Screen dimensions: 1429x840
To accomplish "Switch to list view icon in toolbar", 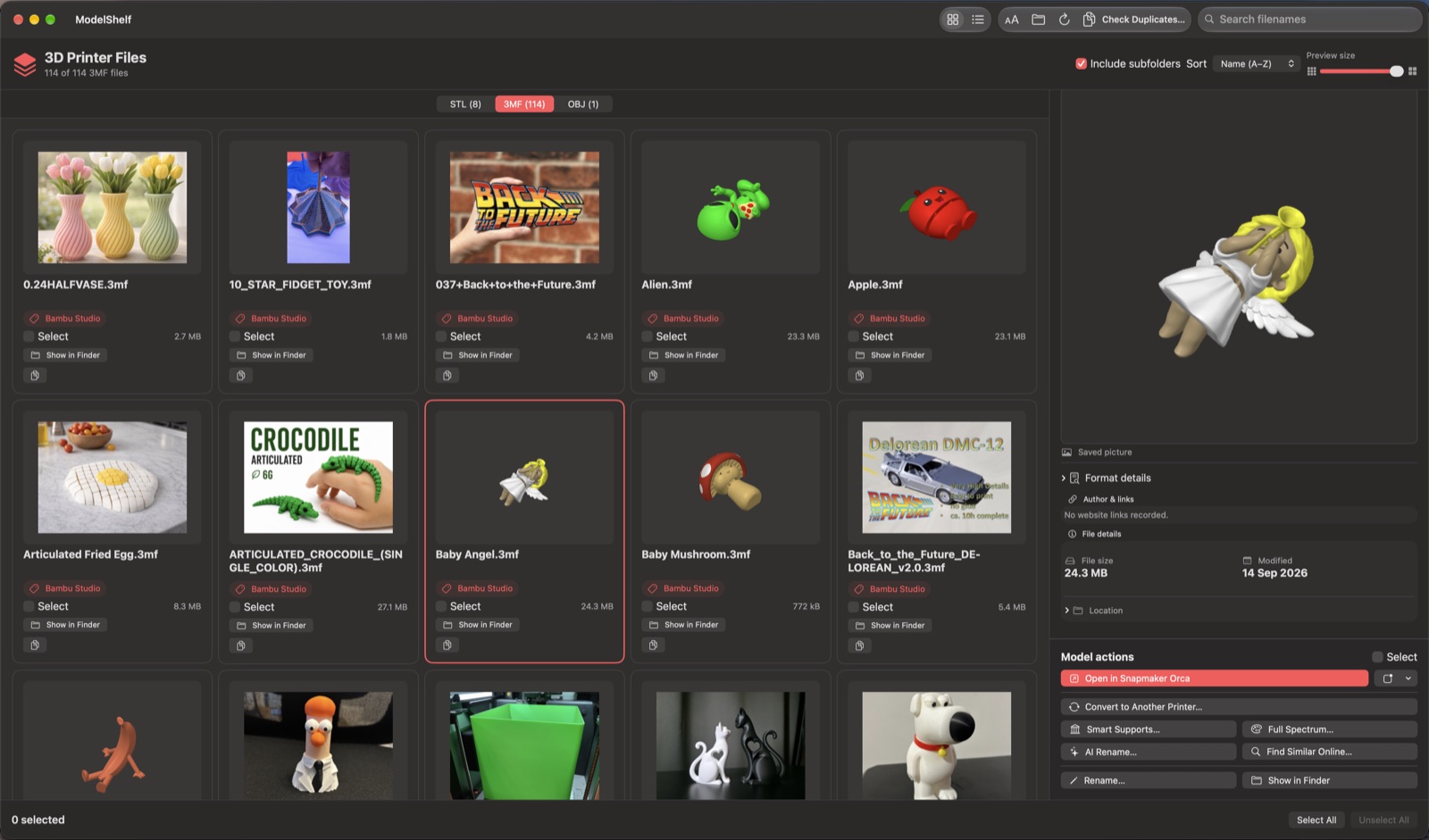I will tap(978, 19).
